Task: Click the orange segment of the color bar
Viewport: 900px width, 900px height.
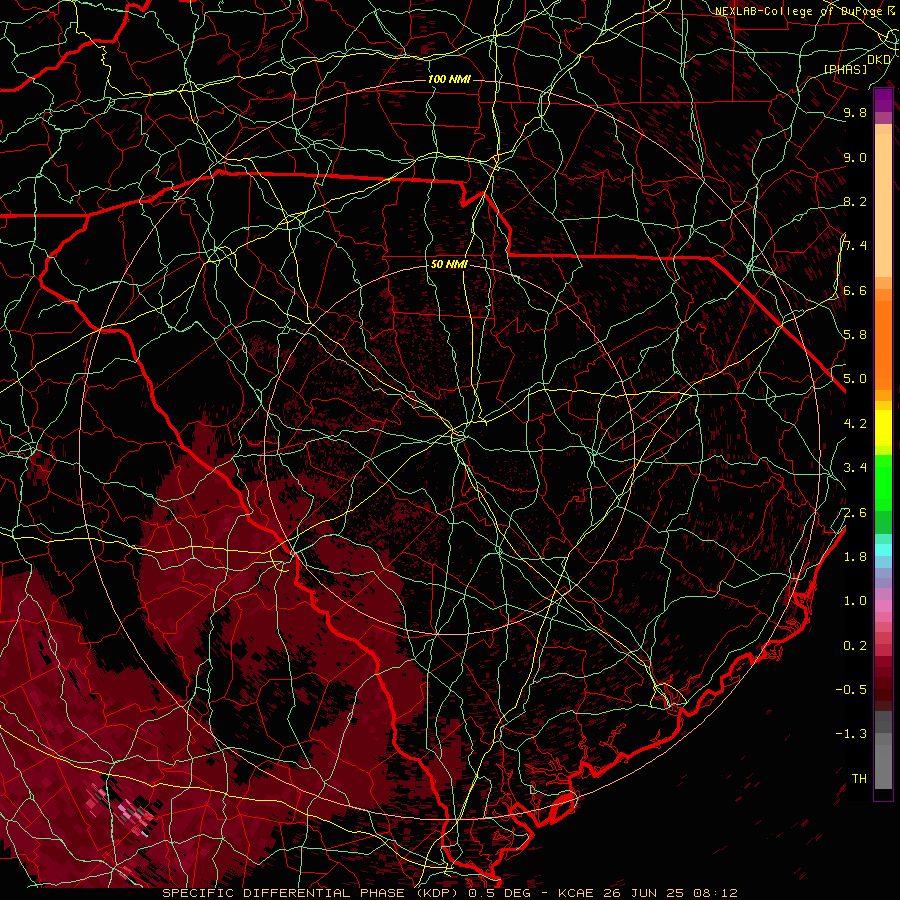Action: pos(883,346)
